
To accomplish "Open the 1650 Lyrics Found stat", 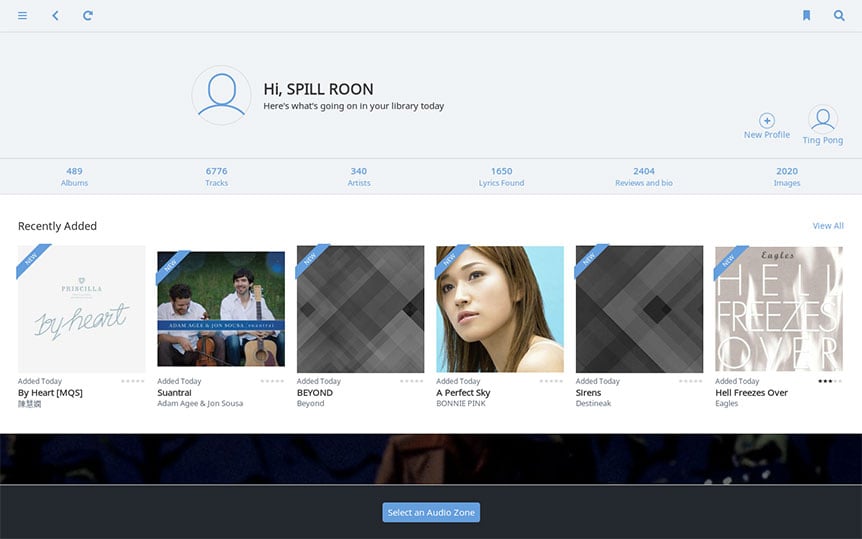I will pos(501,177).
